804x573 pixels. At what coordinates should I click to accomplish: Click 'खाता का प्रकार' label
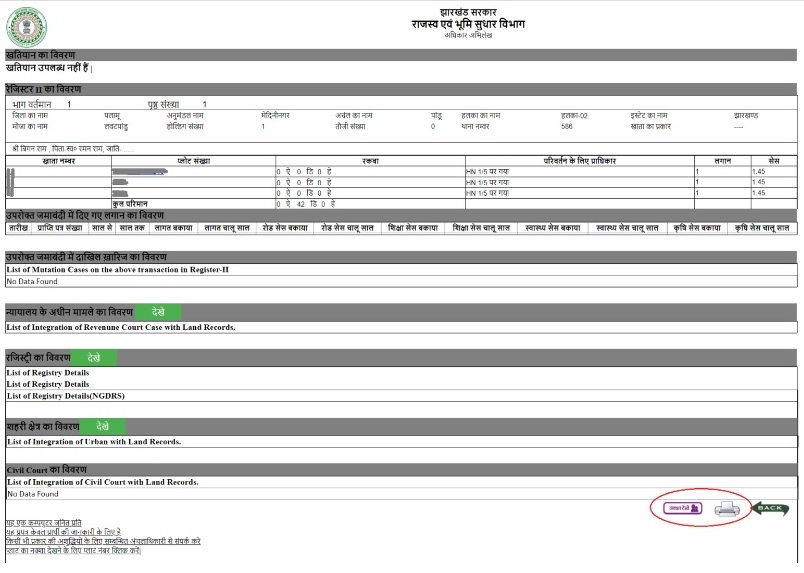[x=650, y=126]
